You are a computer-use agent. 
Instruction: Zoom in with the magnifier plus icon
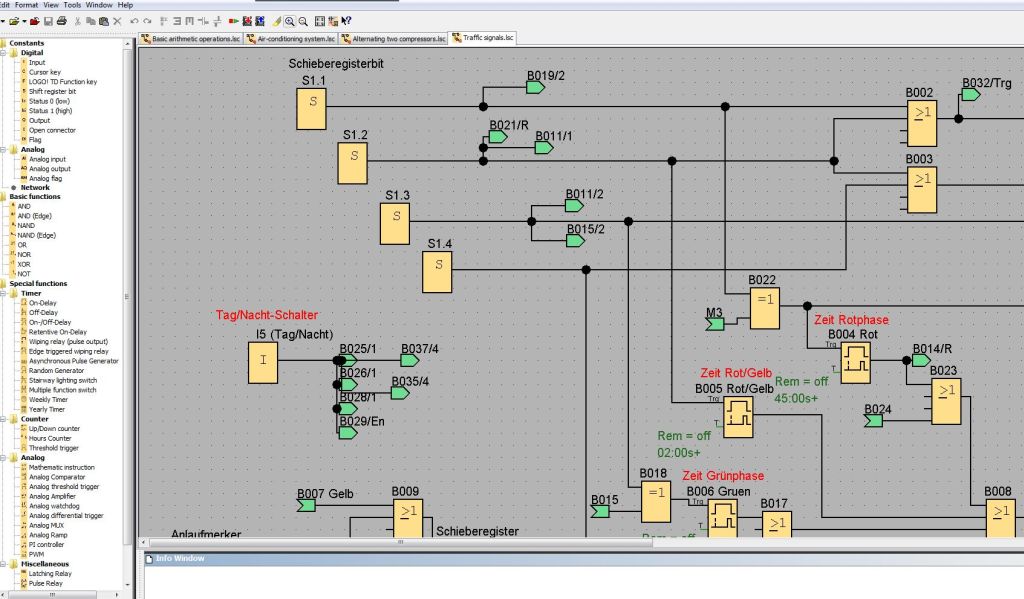(289, 22)
